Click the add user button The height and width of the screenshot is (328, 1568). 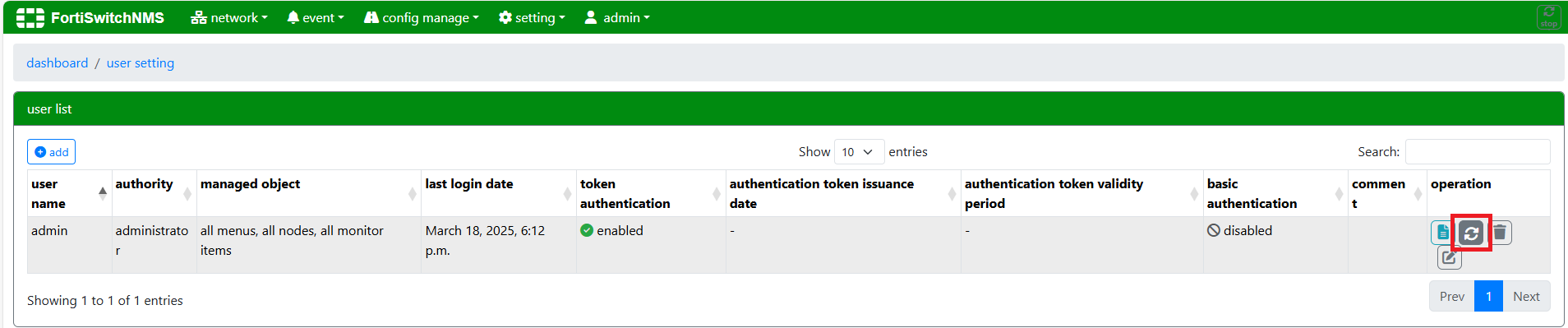click(51, 152)
